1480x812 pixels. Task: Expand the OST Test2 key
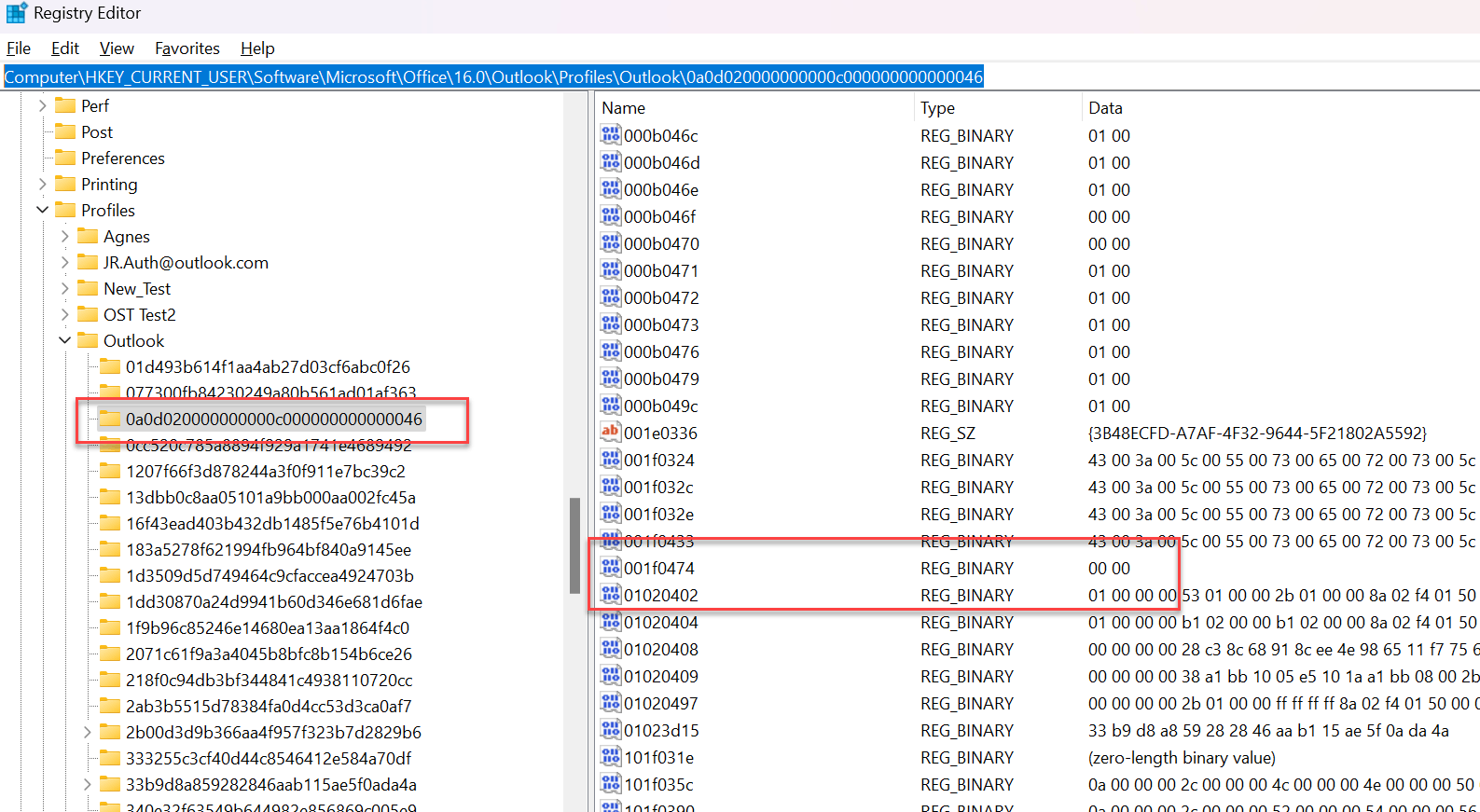(64, 315)
